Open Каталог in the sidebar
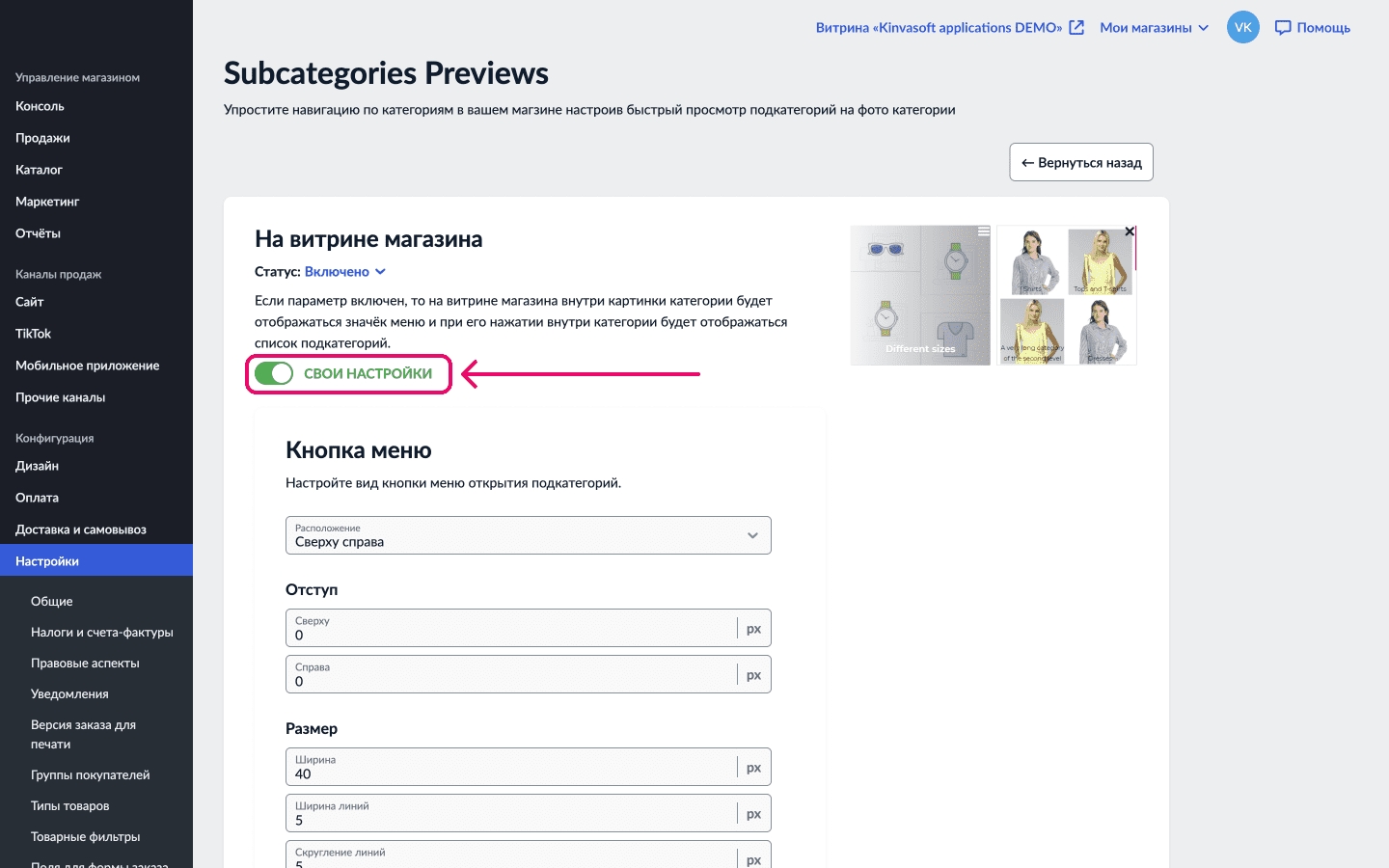The width and height of the screenshot is (1389, 868). point(40,170)
